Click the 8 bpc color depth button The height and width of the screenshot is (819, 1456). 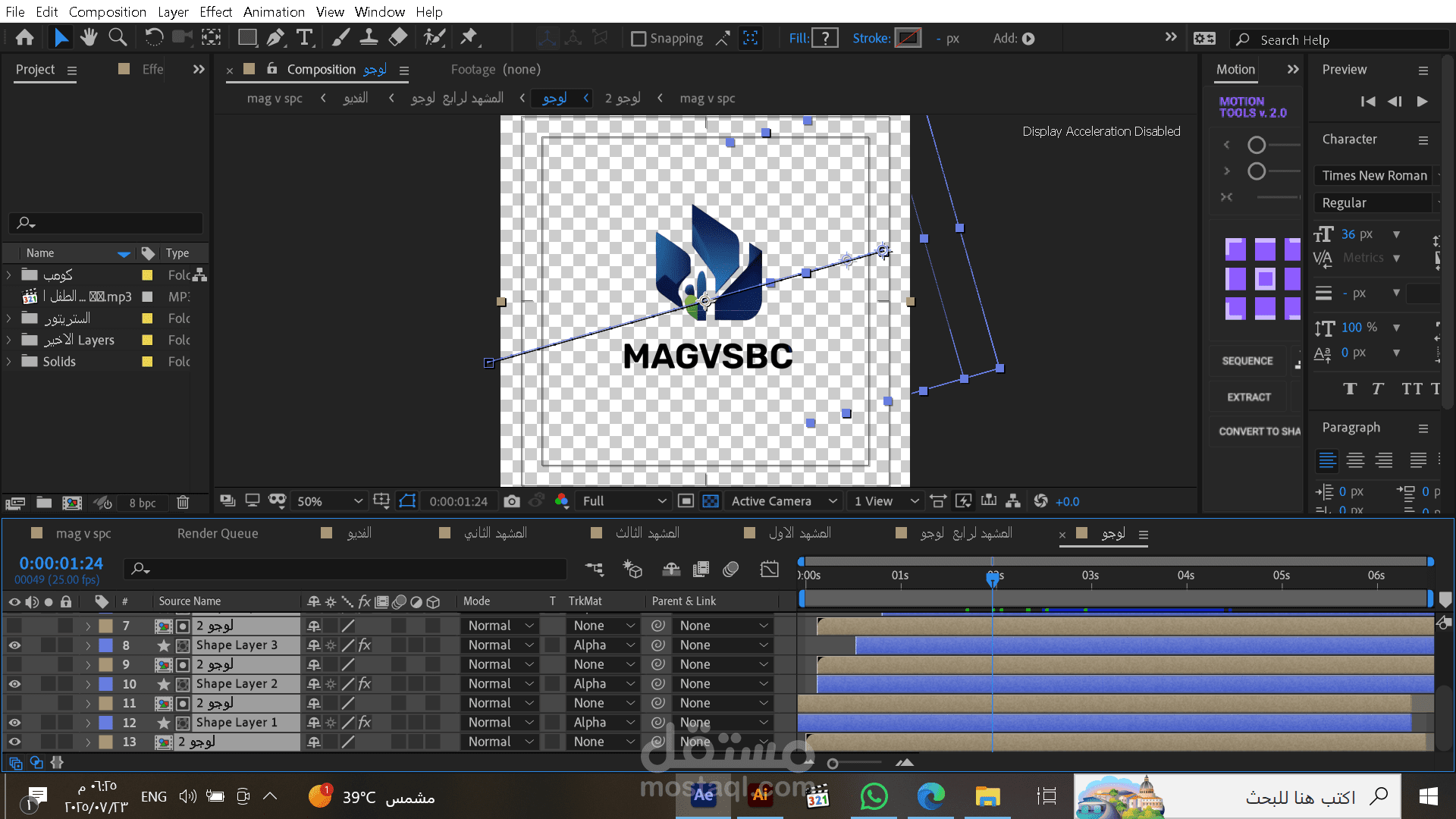coord(143,503)
